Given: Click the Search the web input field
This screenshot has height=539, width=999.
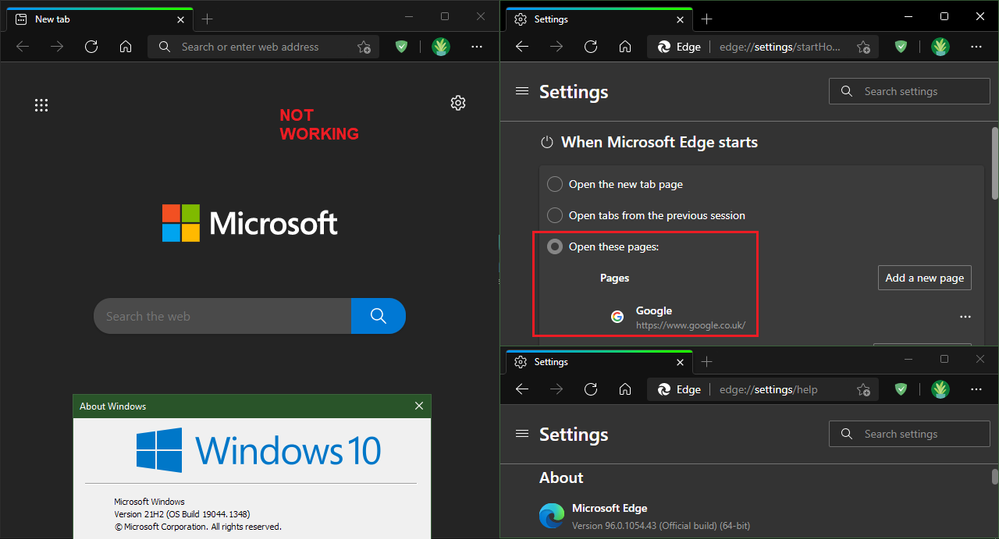Looking at the screenshot, I should [x=222, y=316].
